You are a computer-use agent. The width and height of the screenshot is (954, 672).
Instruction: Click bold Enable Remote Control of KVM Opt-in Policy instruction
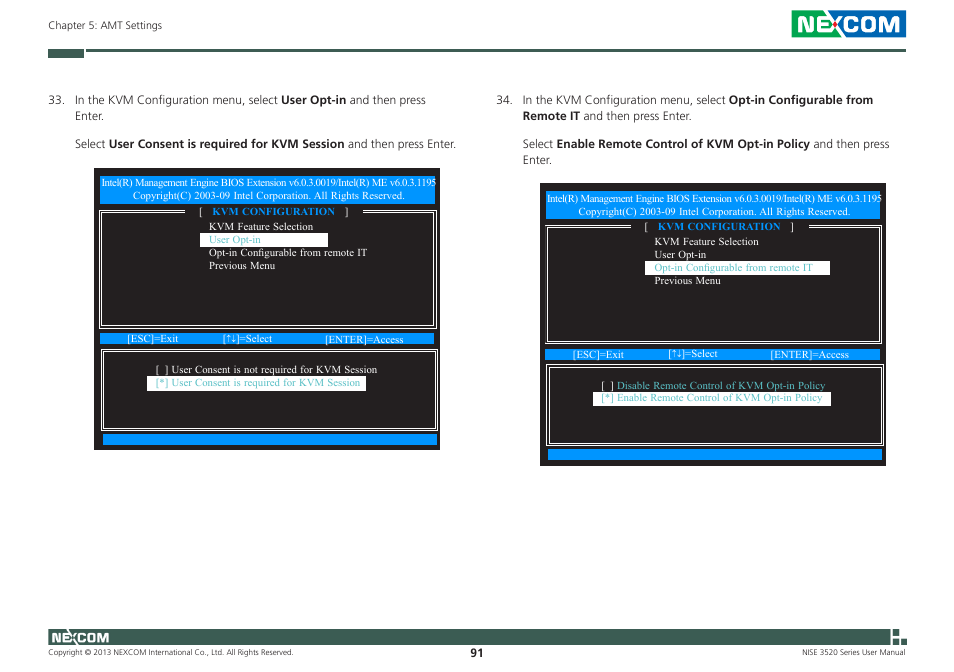pos(683,144)
